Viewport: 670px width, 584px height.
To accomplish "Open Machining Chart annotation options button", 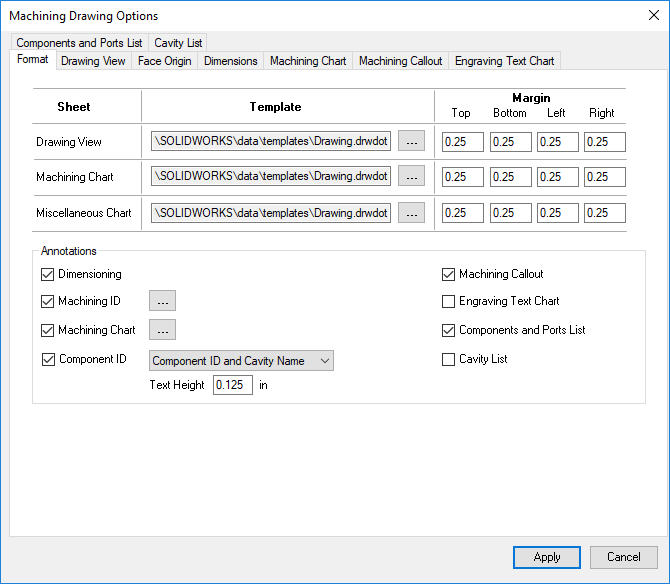I will tap(163, 330).
